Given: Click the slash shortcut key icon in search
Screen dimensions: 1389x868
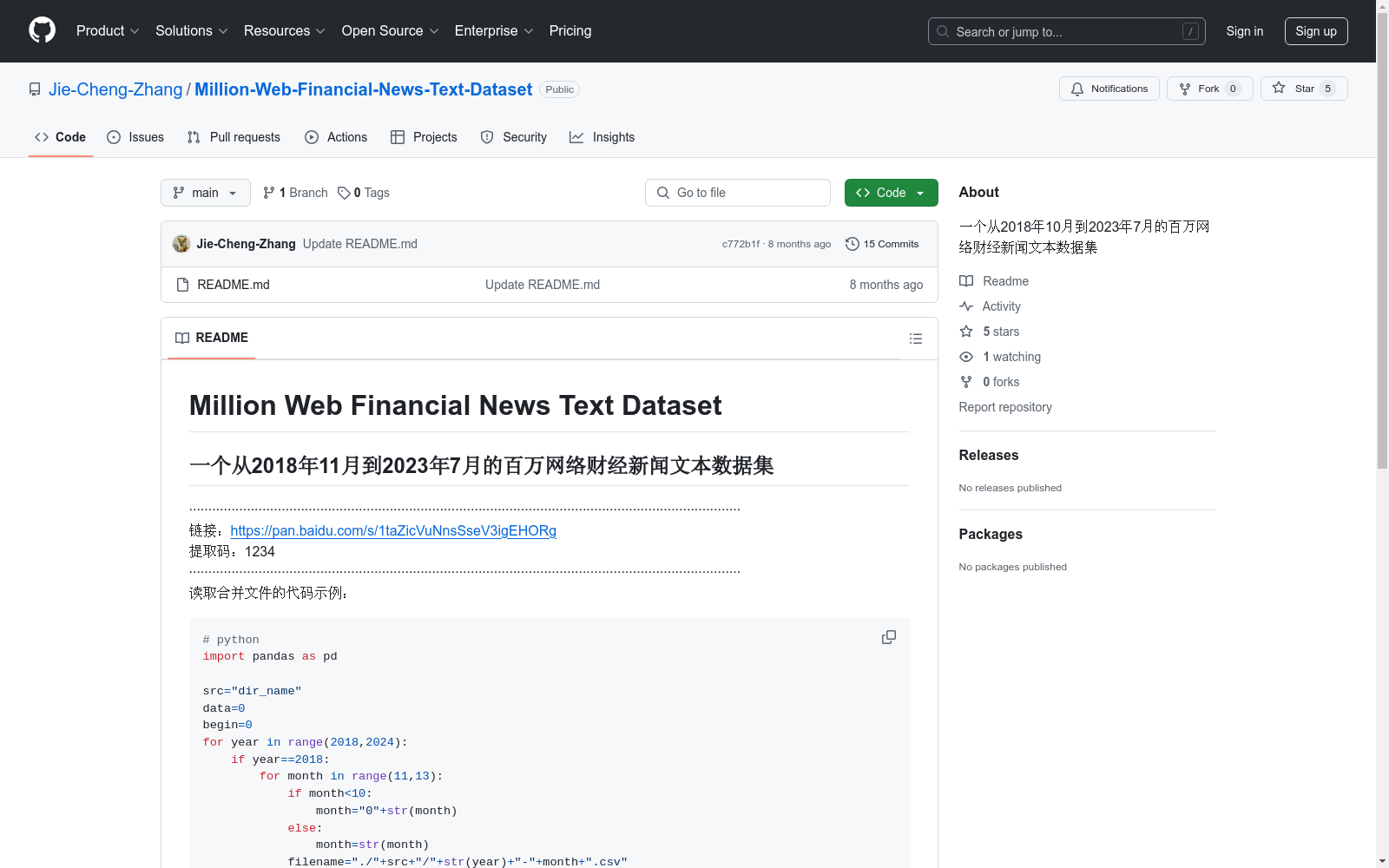Looking at the screenshot, I should tap(1190, 31).
